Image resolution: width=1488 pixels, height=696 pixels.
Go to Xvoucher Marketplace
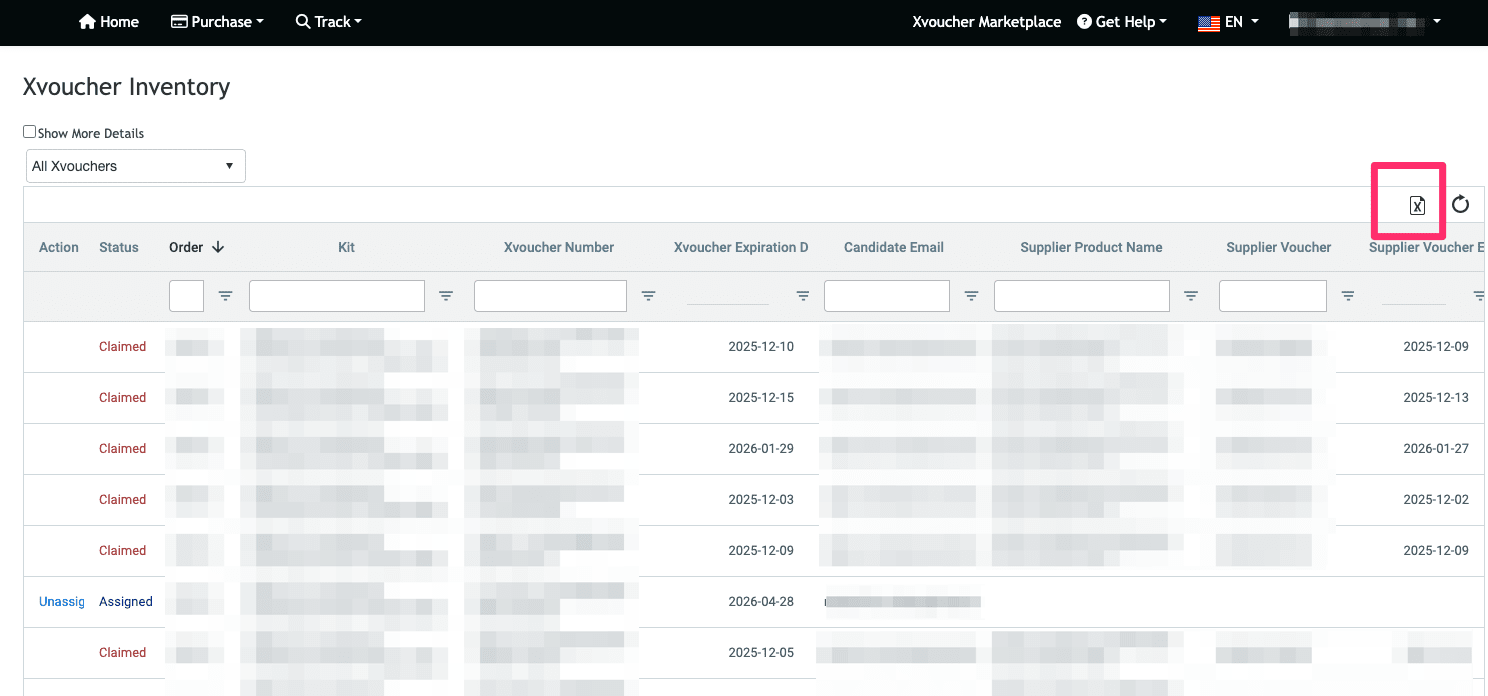click(986, 21)
